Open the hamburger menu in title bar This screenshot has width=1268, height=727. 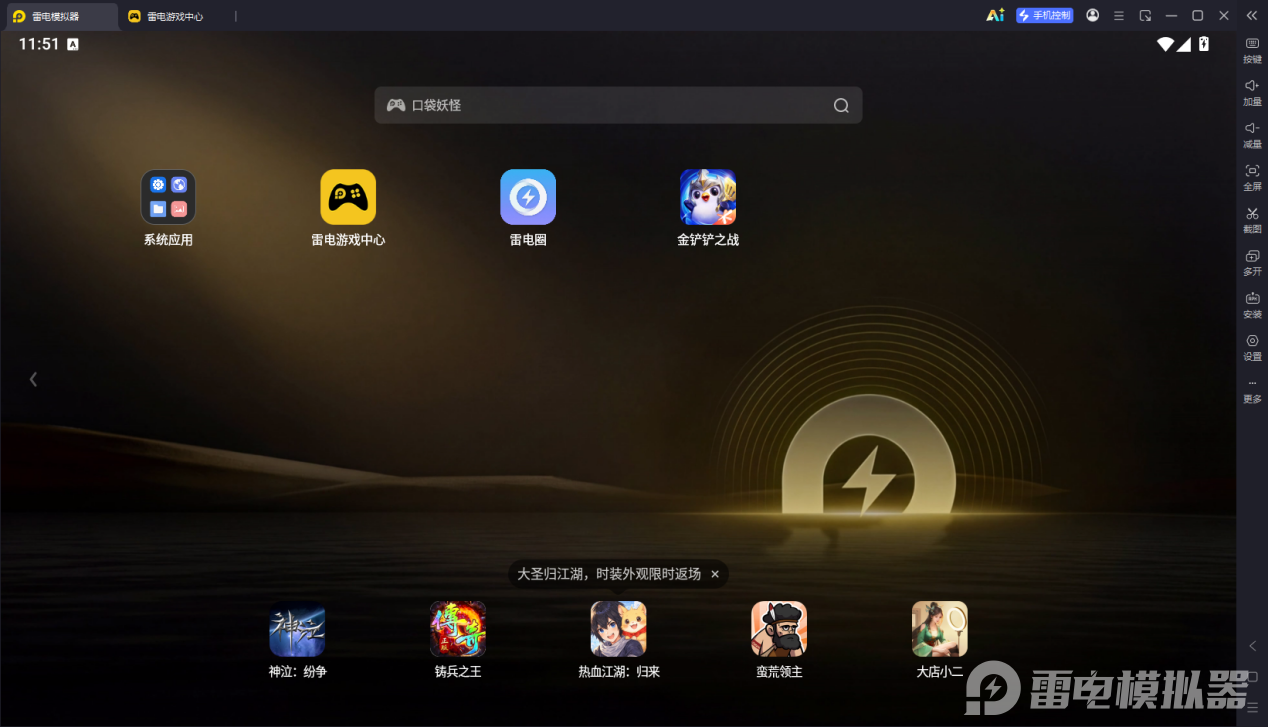(1119, 15)
